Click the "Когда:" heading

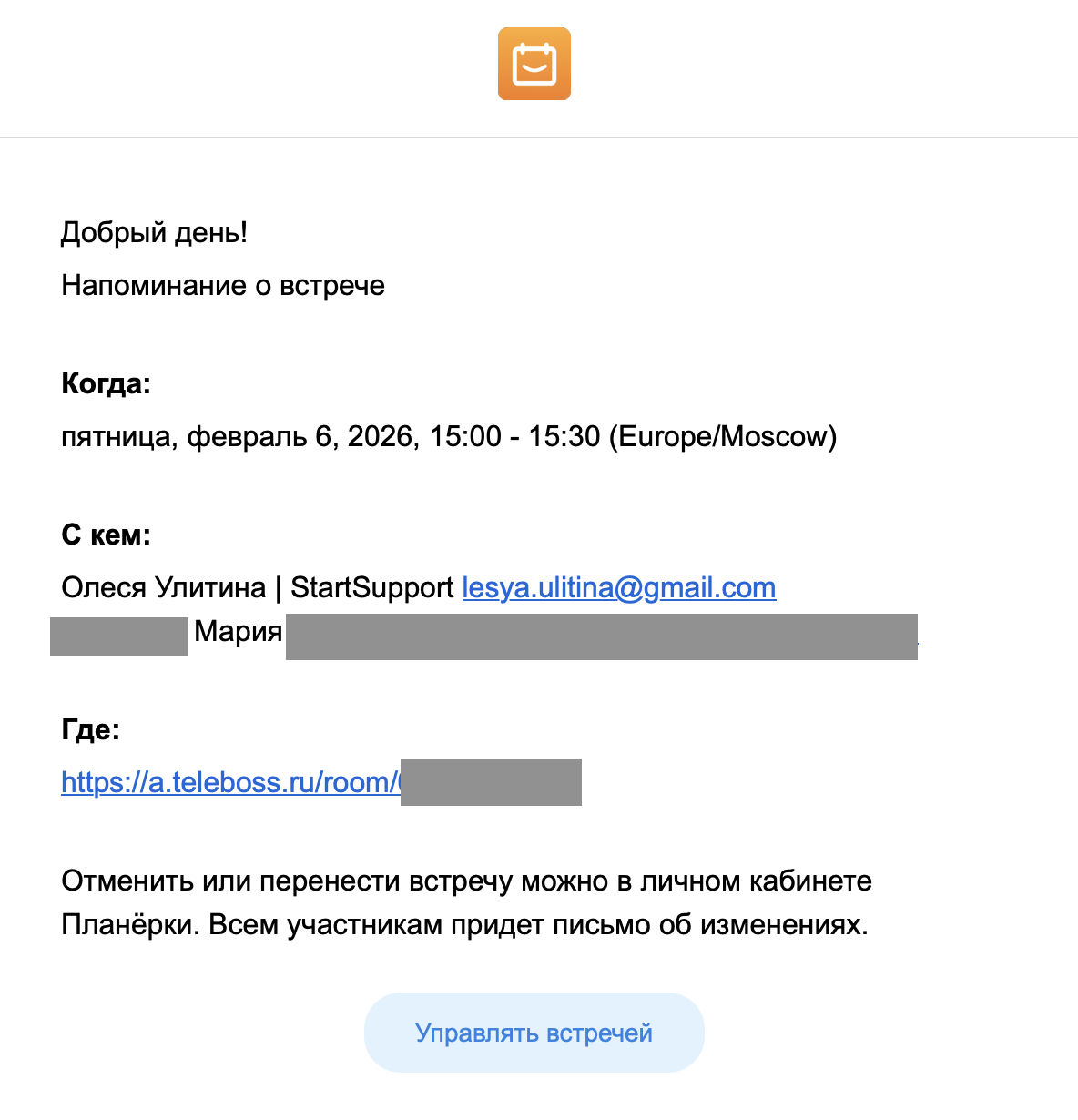pos(106,384)
